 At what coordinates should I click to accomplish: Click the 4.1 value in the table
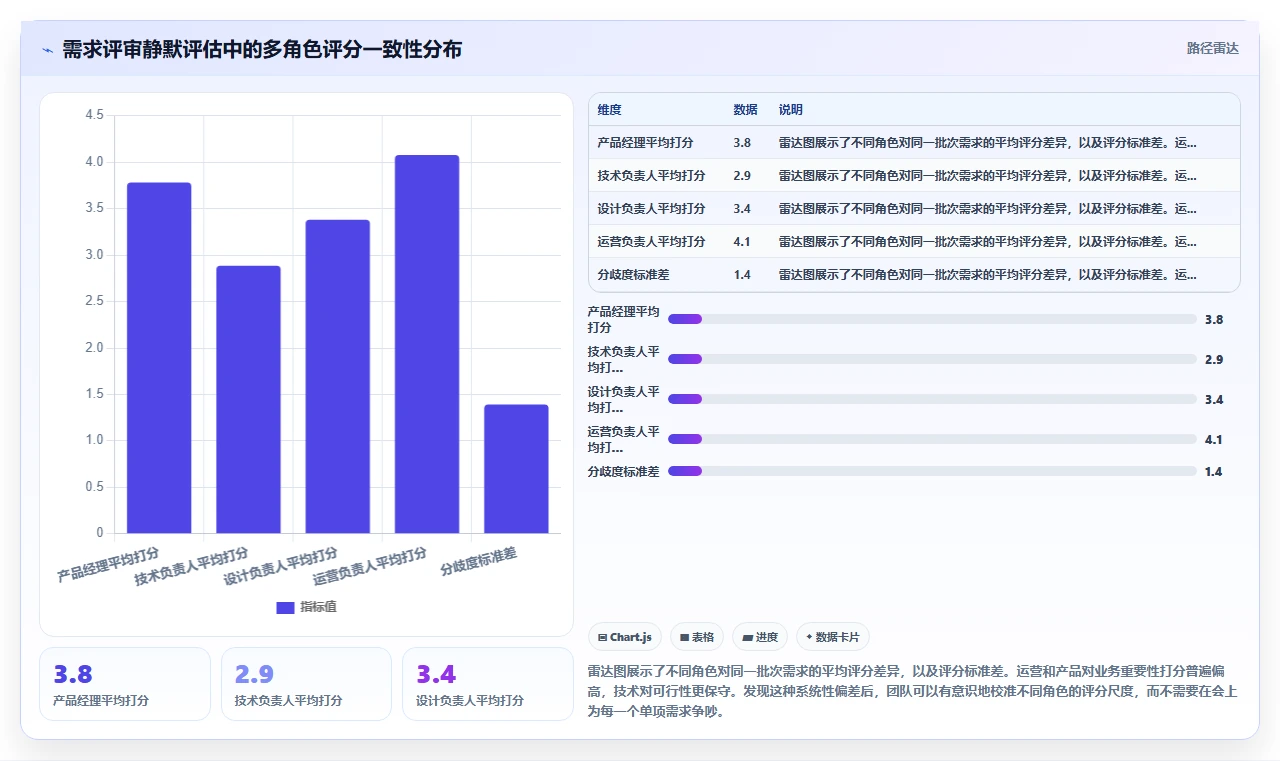tap(742, 242)
